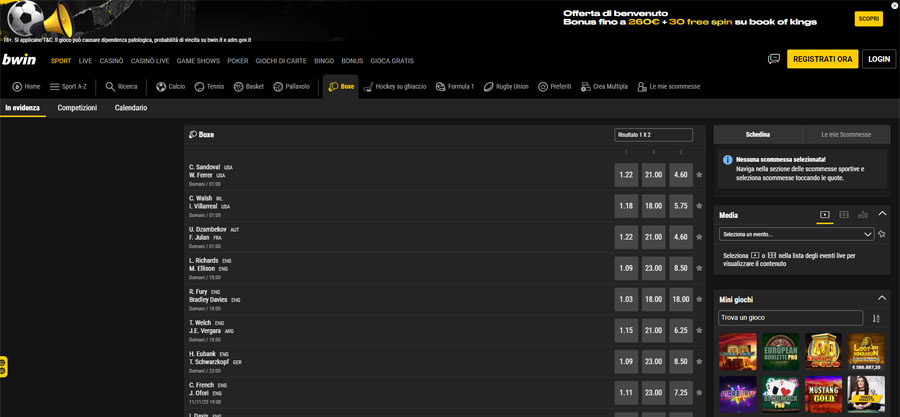Open Sport A-Z list
This screenshot has height=417, width=900.
[x=68, y=87]
